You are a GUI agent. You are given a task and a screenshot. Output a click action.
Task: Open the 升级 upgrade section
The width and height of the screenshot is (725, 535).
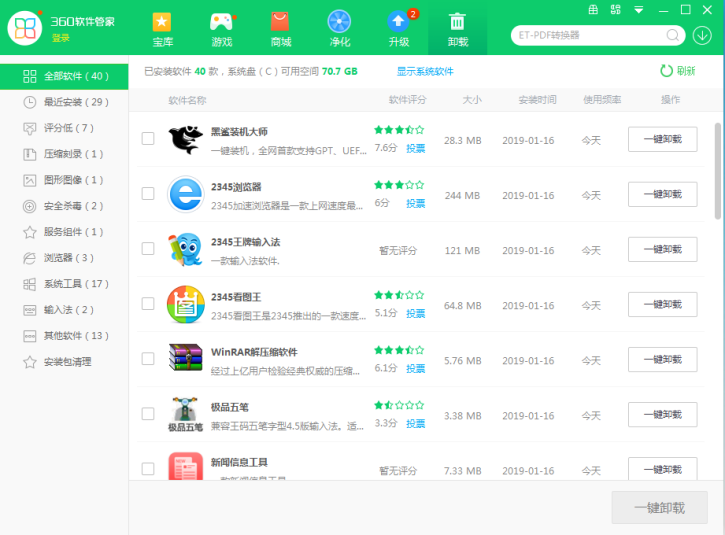pyautogui.click(x=398, y=29)
